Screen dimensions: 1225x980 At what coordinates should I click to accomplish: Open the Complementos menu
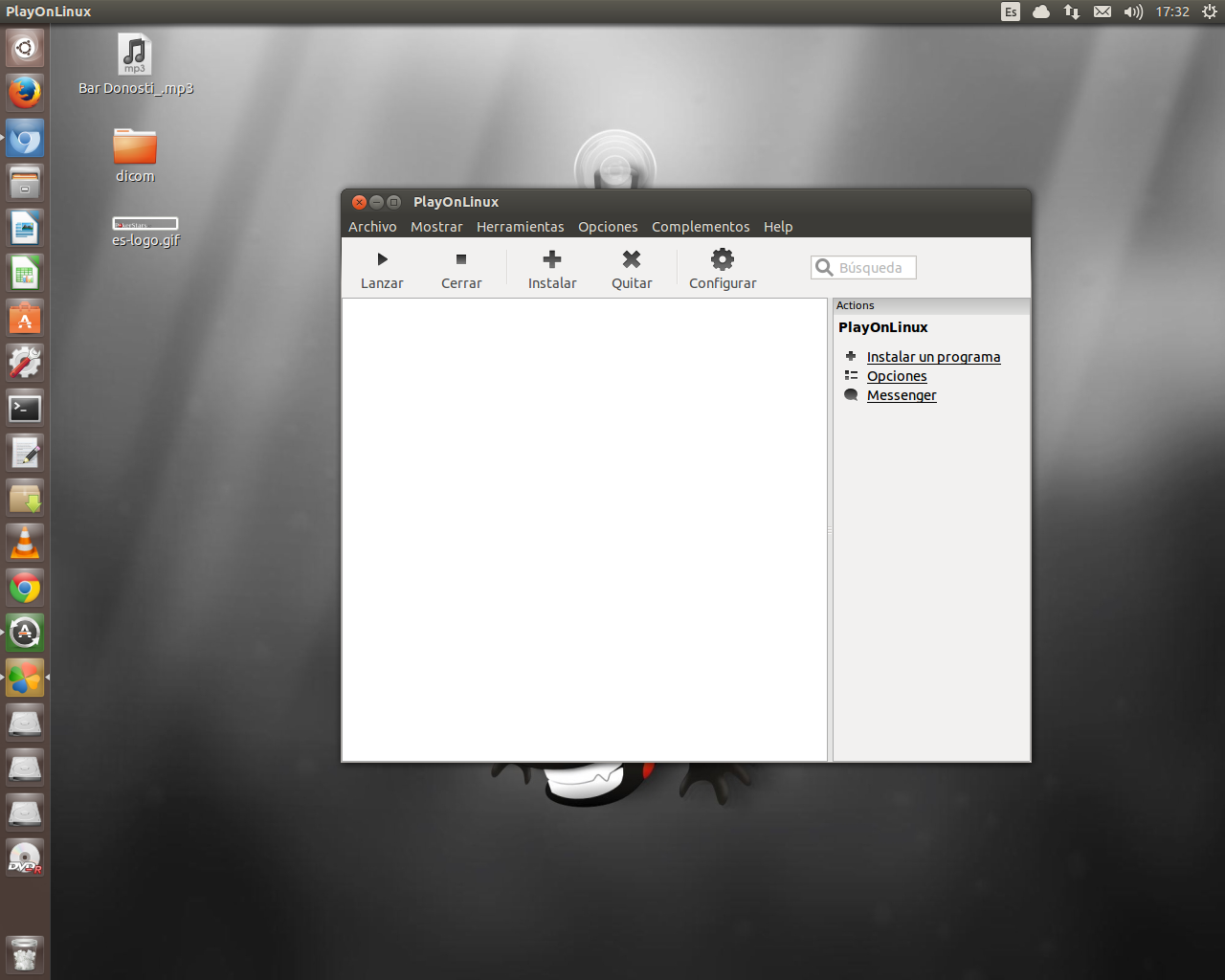click(701, 227)
